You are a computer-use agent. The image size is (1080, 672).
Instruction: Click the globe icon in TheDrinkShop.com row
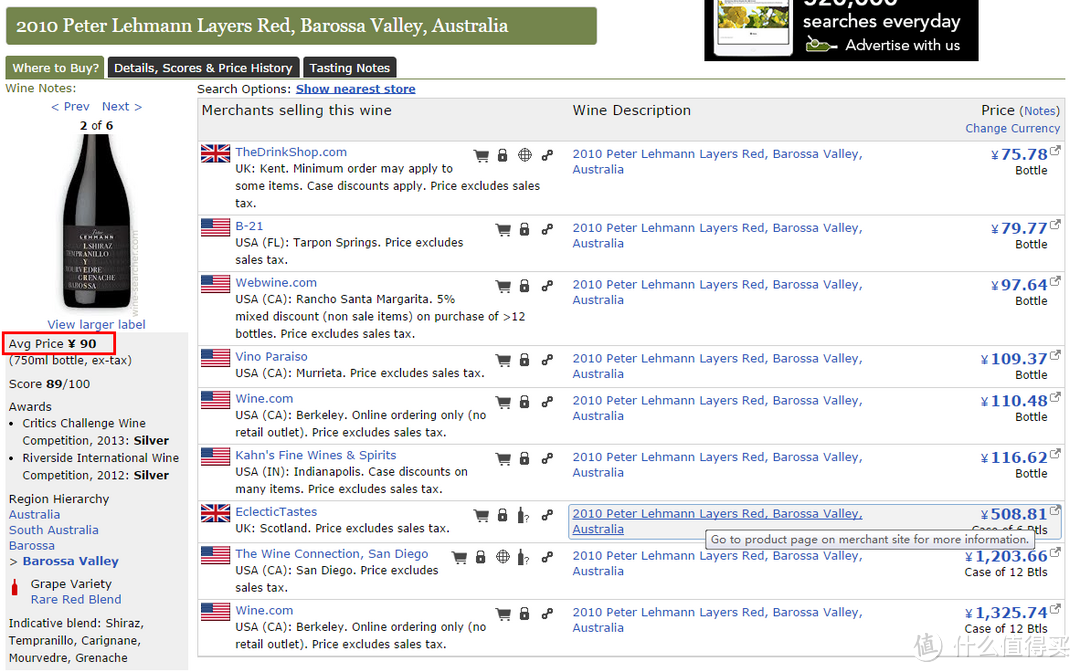click(x=525, y=156)
